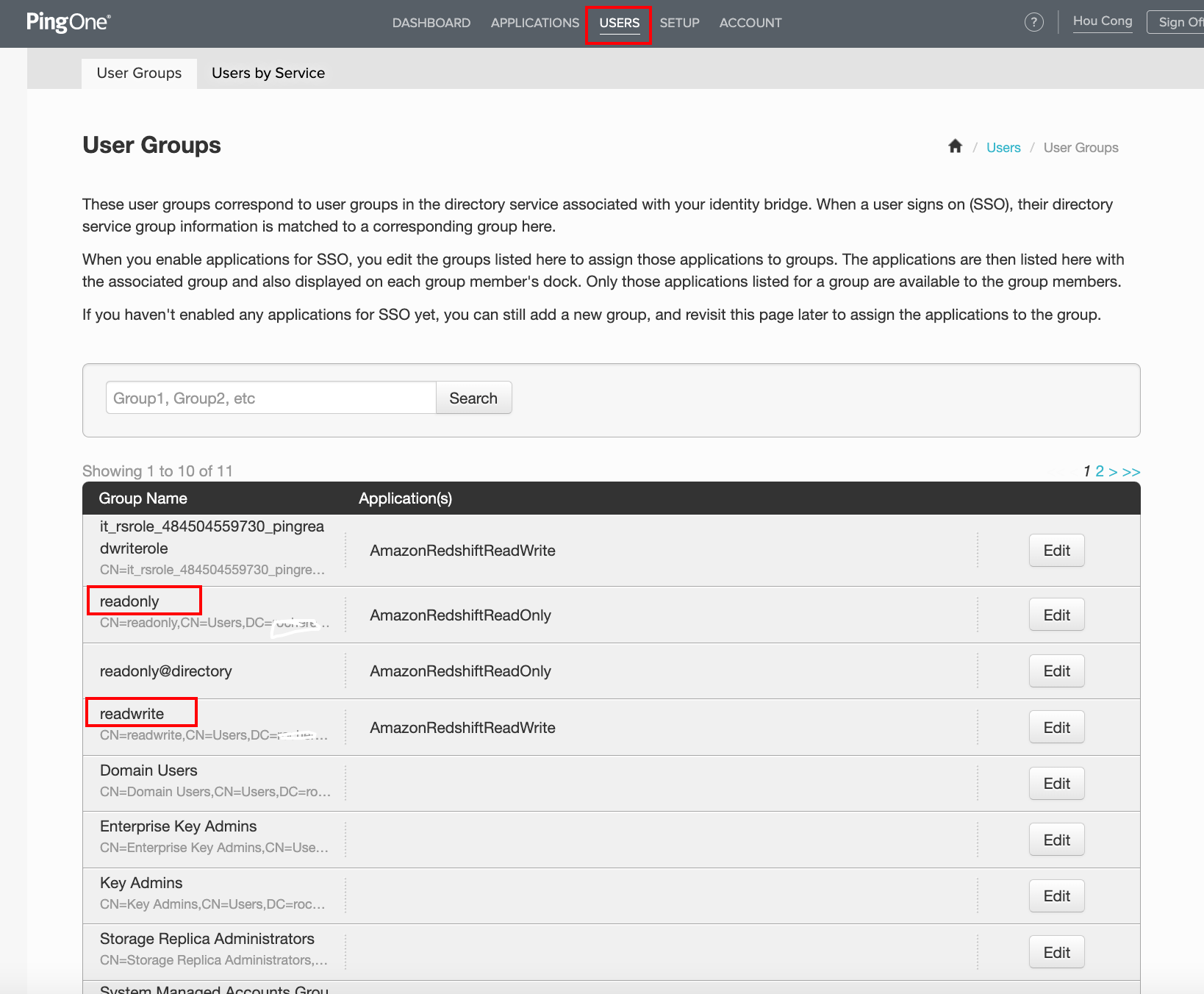
Task: Click the Group Name column header
Action: coord(143,498)
